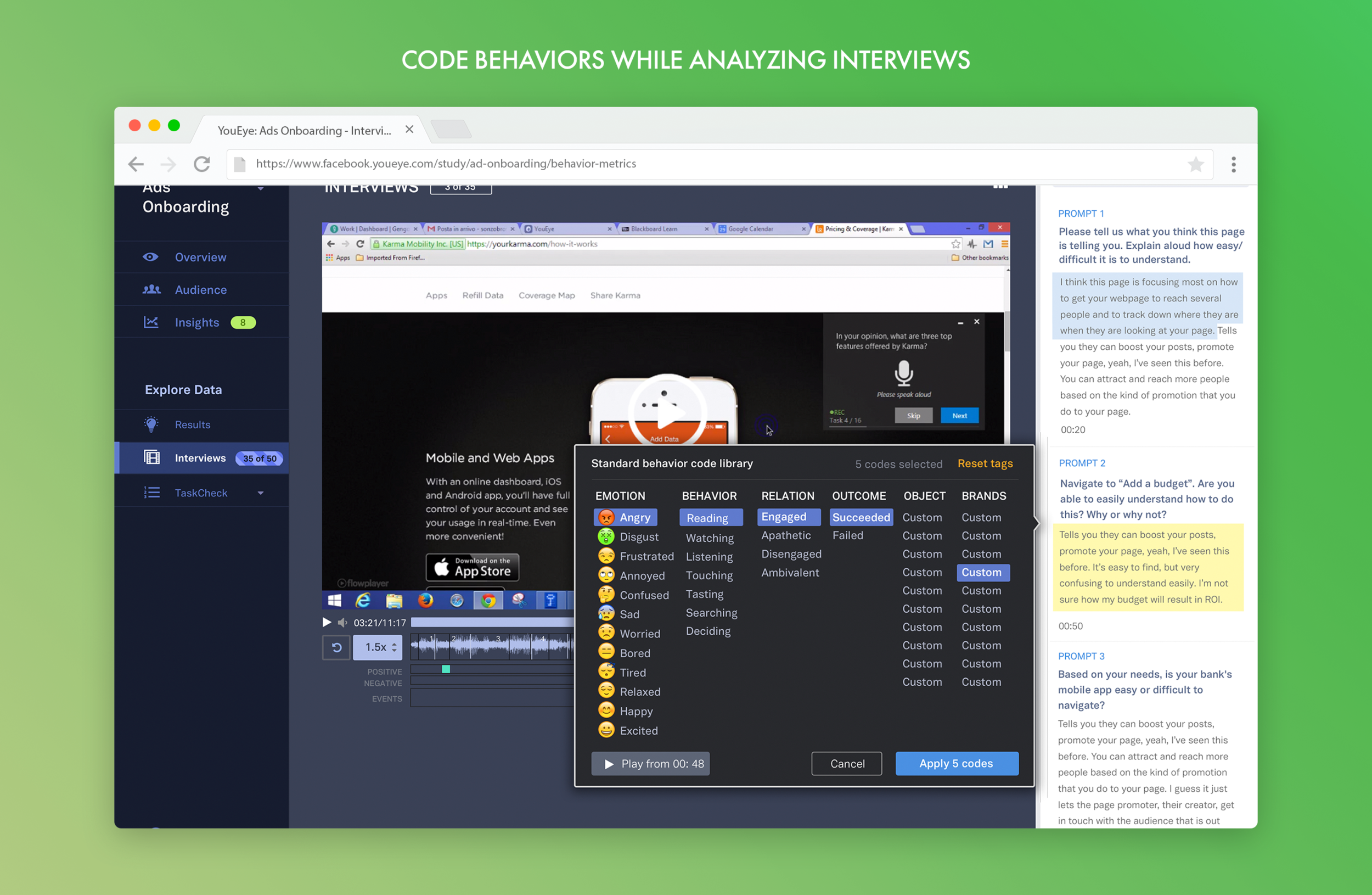Image resolution: width=1372 pixels, height=895 pixels.
Task: Click Play from 00:48 button
Action: coord(650,764)
